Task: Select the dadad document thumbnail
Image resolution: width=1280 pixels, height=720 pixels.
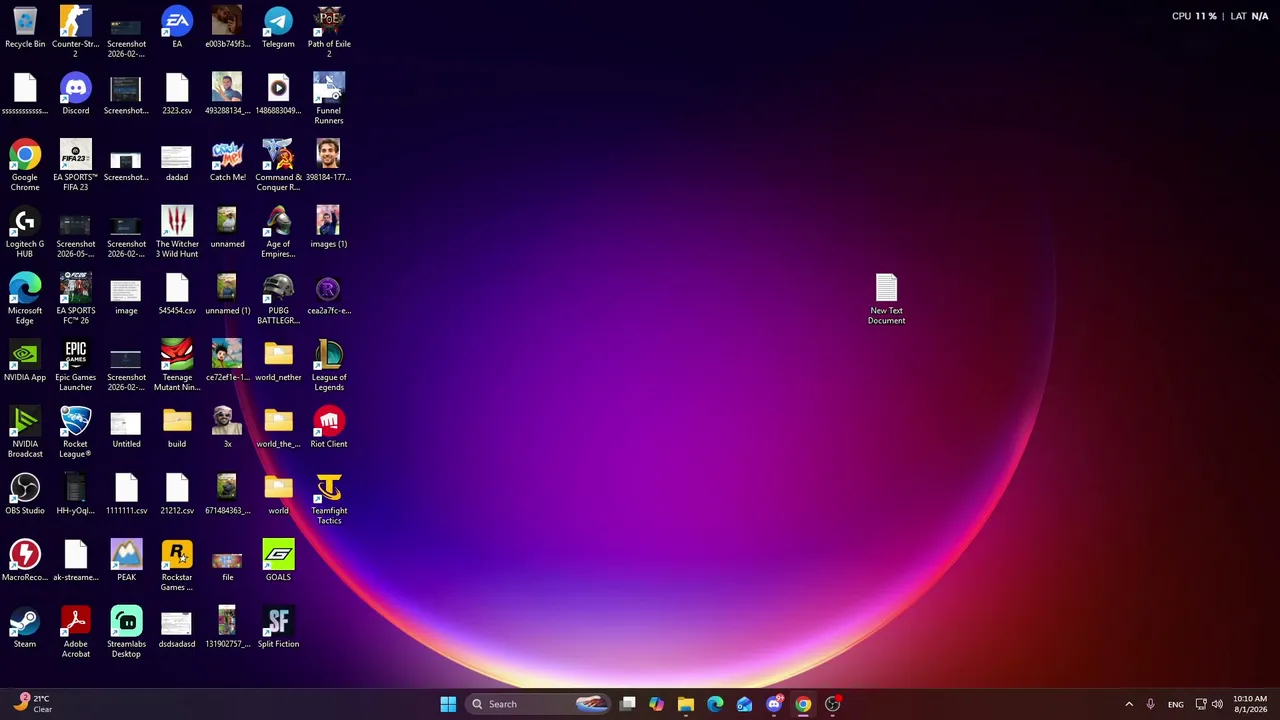Action: [177, 162]
